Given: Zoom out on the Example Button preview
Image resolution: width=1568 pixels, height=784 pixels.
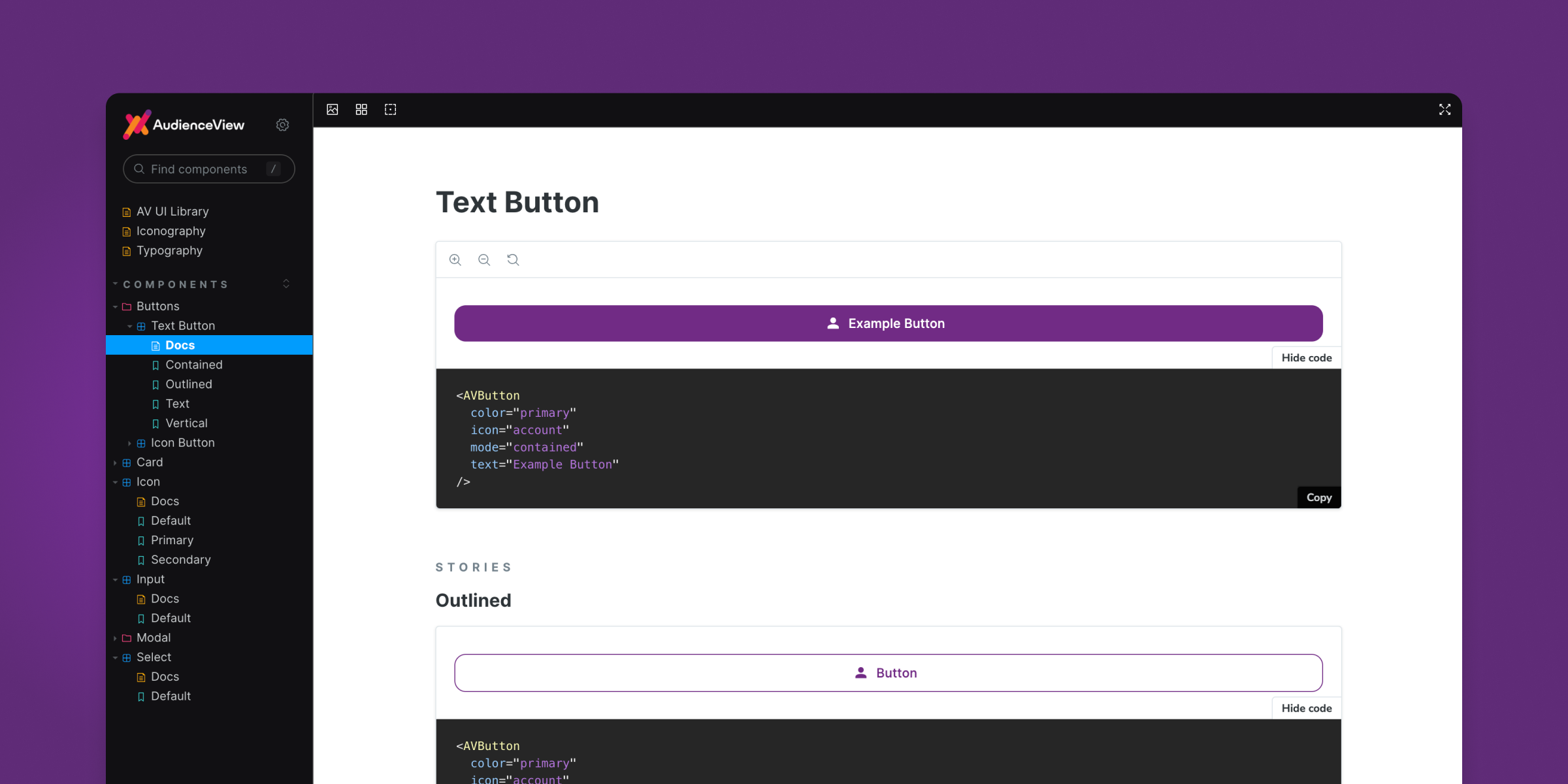Looking at the screenshot, I should (x=484, y=259).
